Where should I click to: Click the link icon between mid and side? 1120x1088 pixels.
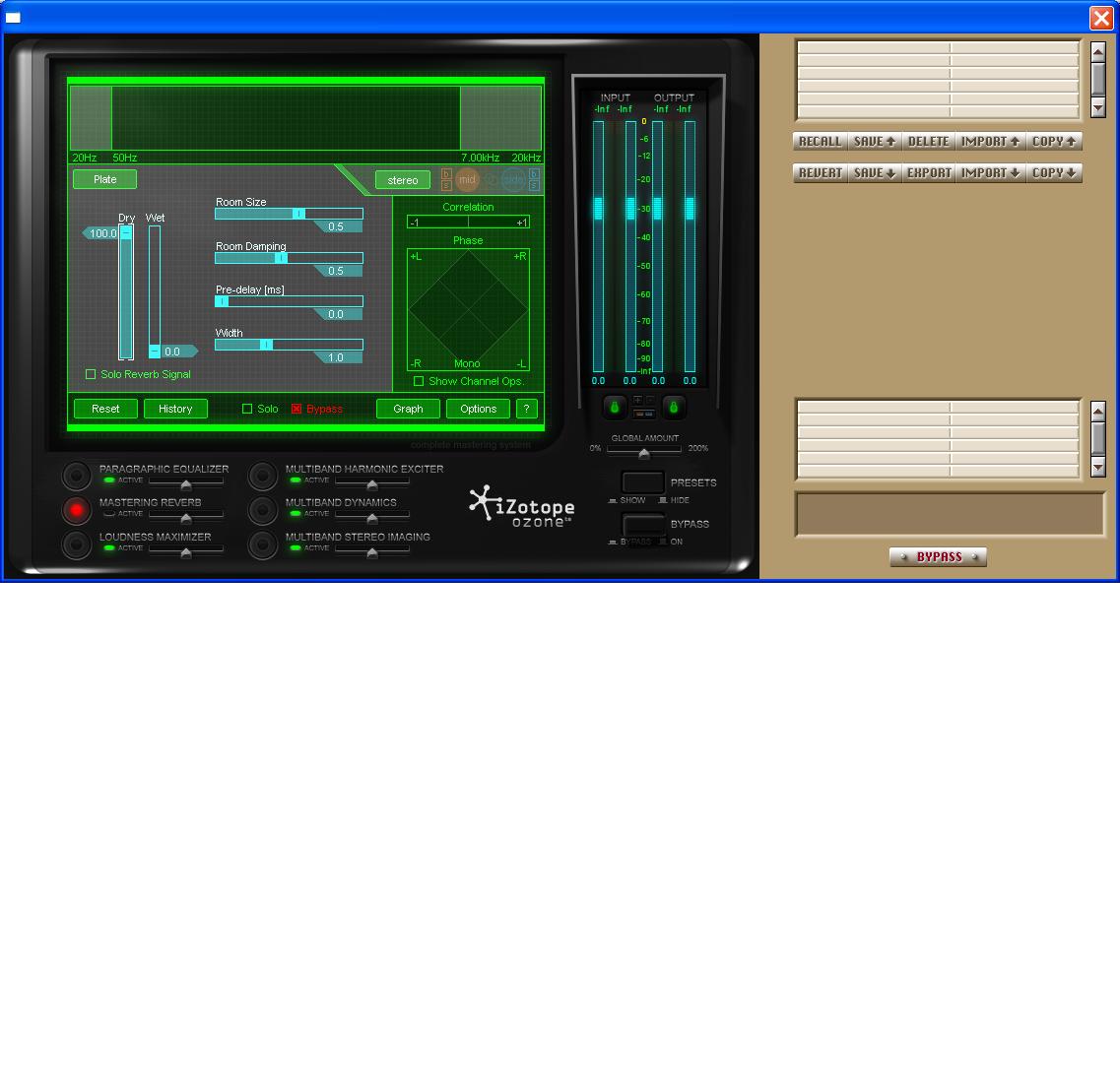pyautogui.click(x=491, y=180)
